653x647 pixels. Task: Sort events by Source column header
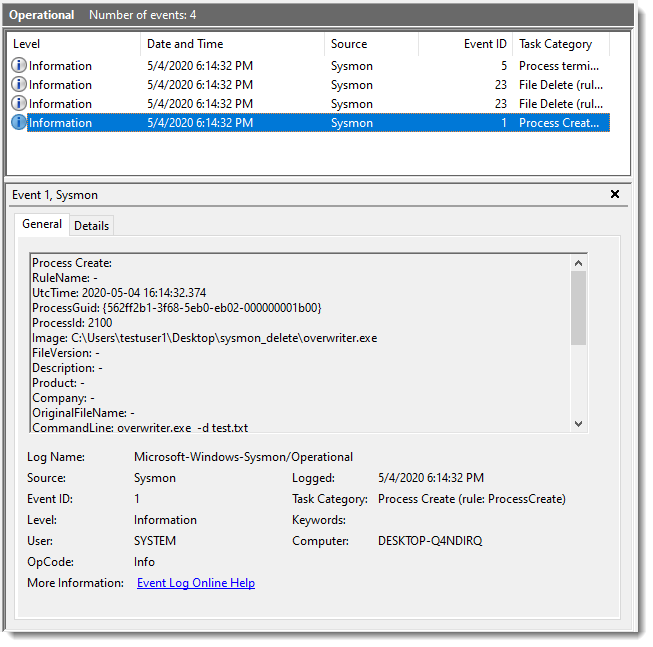pos(370,44)
